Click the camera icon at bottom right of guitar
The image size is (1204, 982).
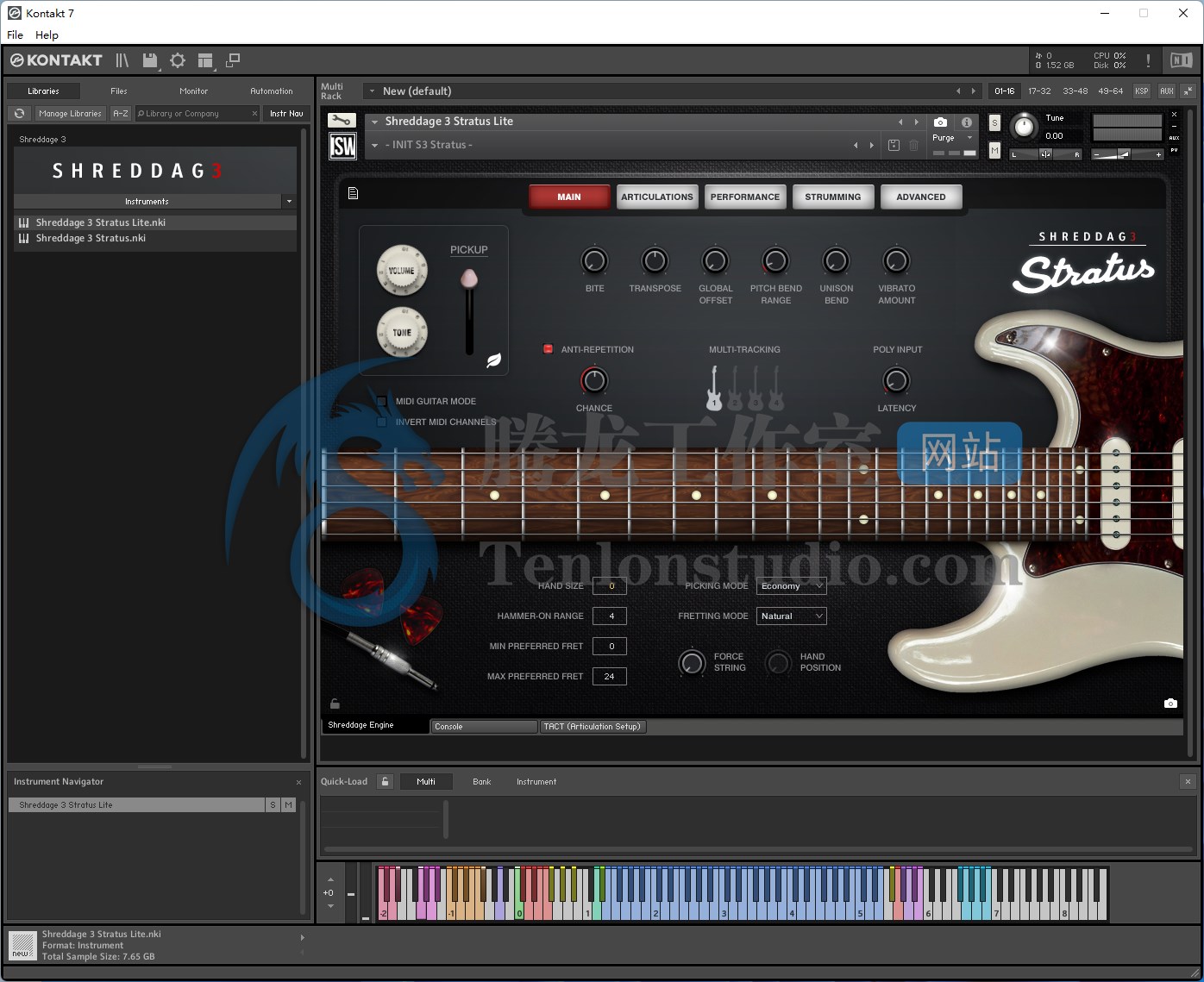[x=1170, y=704]
